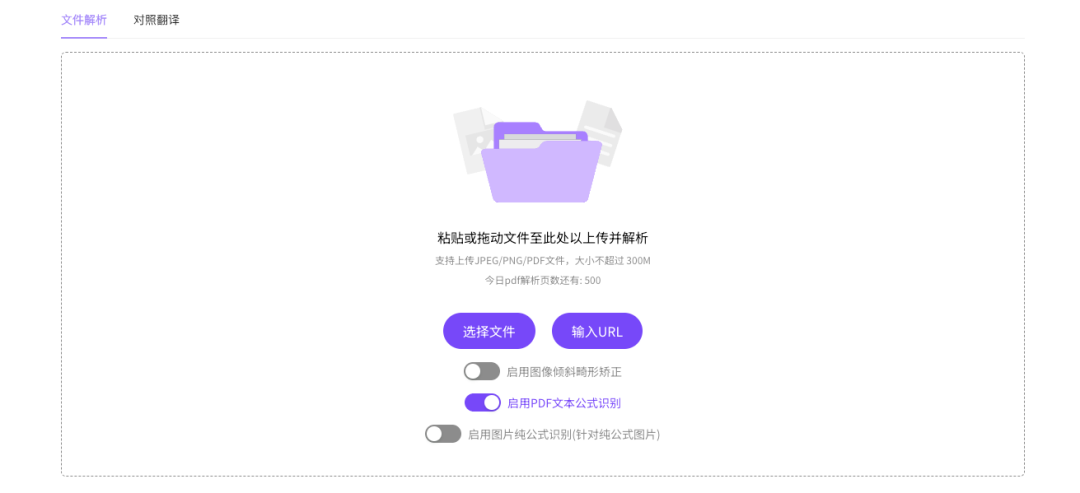Click the white paper sheet inside folder
Image resolution: width=1080 pixels, height=493 pixels.
click(x=537, y=138)
